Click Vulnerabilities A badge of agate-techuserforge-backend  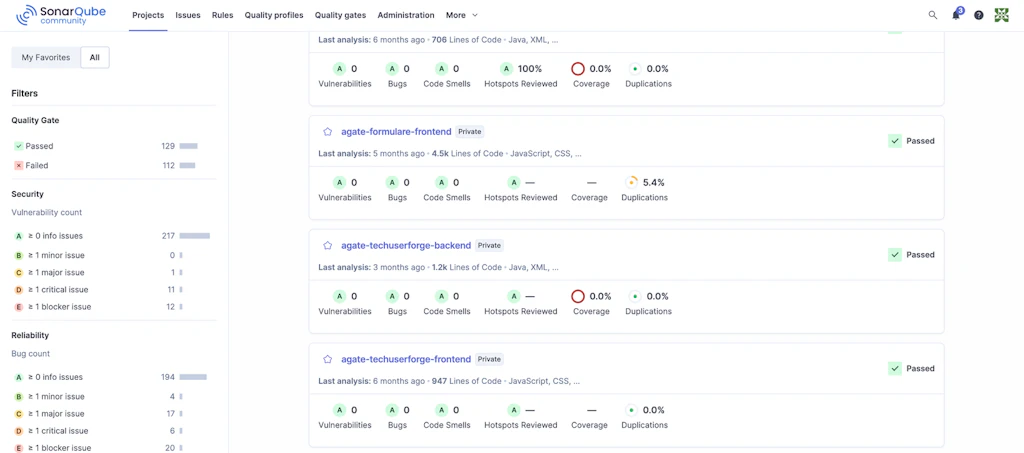(x=339, y=296)
